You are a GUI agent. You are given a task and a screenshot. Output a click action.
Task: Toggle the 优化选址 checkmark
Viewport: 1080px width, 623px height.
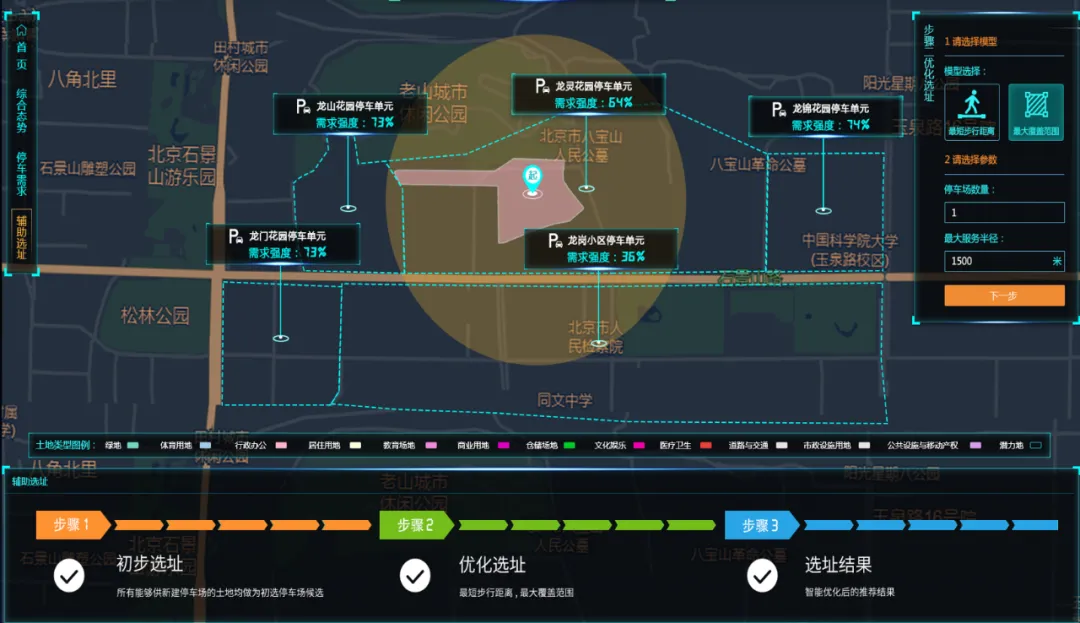tap(415, 575)
